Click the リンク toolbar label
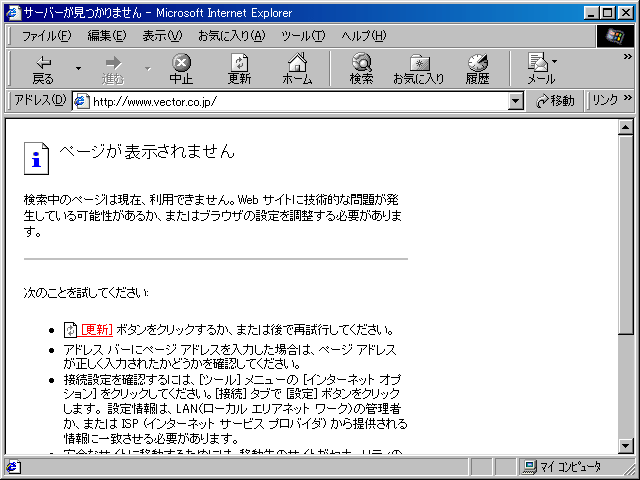 pyautogui.click(x=605, y=100)
